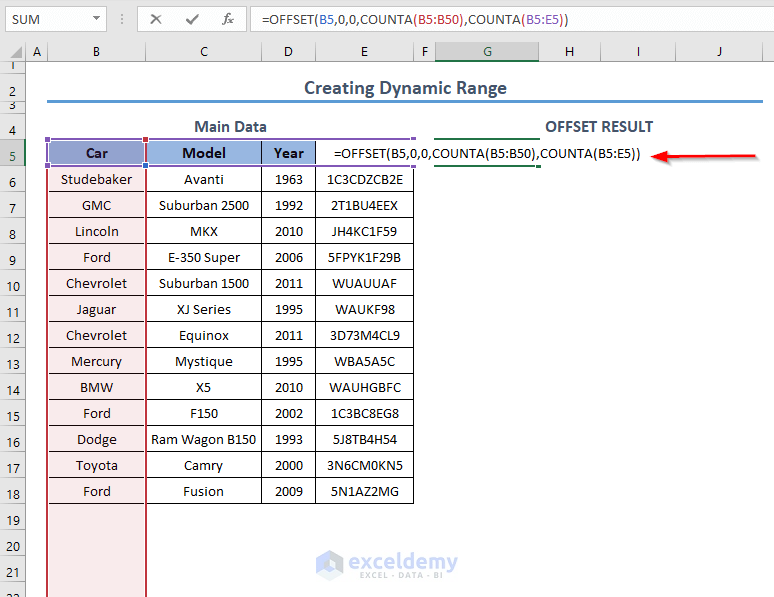Click the BMW cell

pyautogui.click(x=97, y=387)
